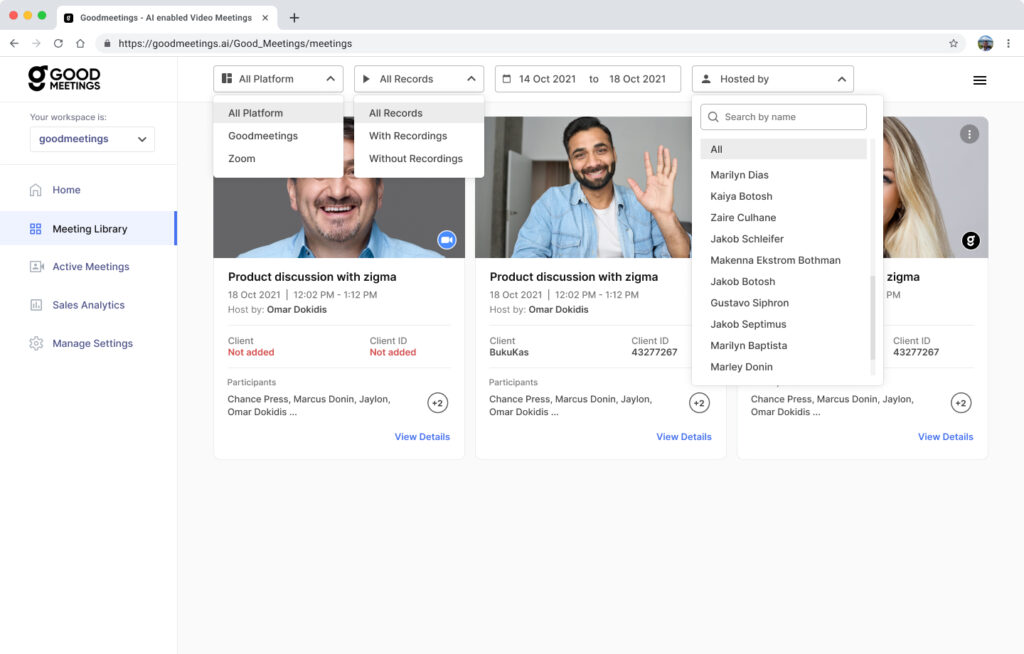1024x654 pixels.
Task: Click the Zoom camera badge on first card
Action: (446, 240)
